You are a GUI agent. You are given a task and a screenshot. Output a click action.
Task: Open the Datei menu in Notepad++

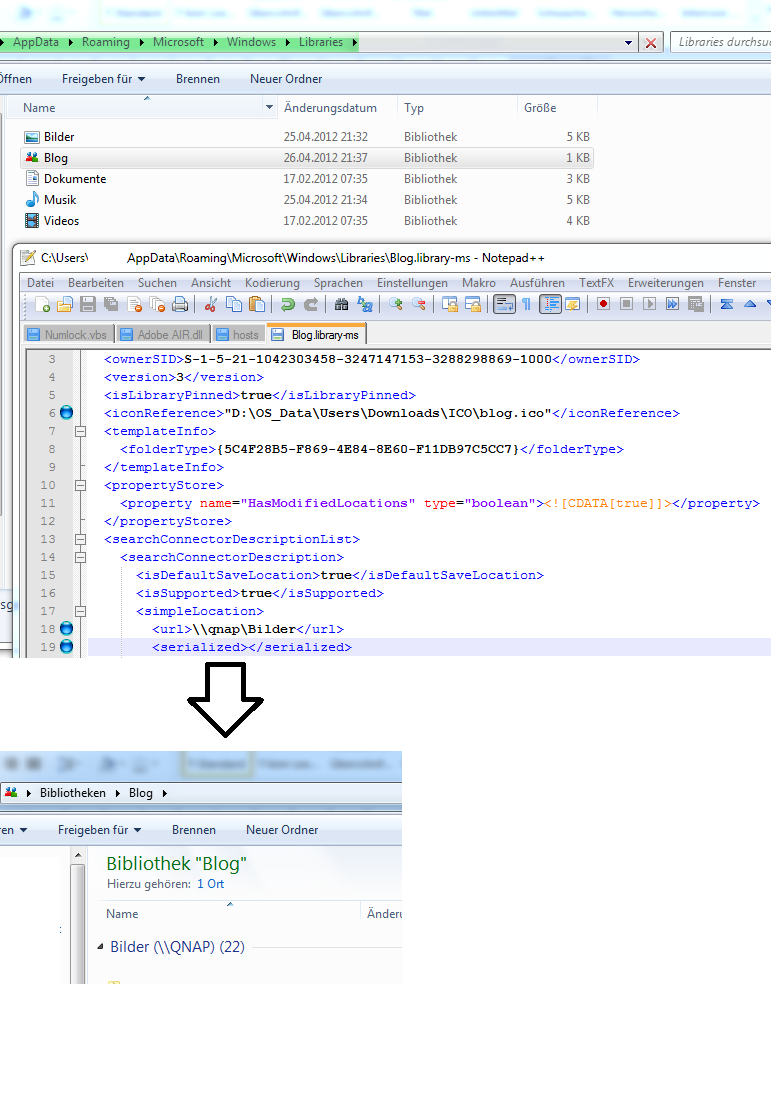click(x=40, y=283)
